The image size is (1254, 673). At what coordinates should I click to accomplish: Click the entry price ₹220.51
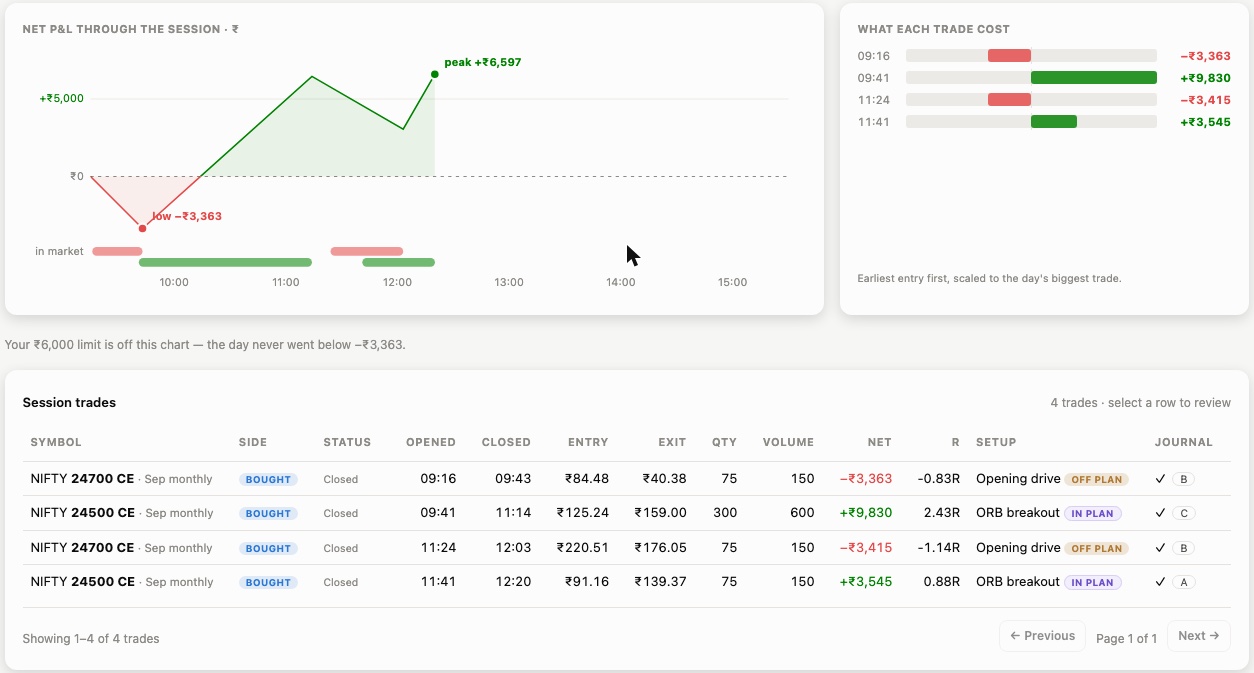[583, 548]
